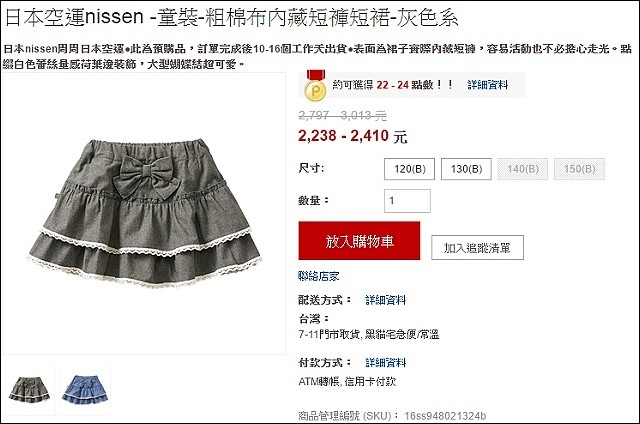The image size is (640, 424).
Task: Select the gray skirt thumbnail
Action: click(29, 389)
